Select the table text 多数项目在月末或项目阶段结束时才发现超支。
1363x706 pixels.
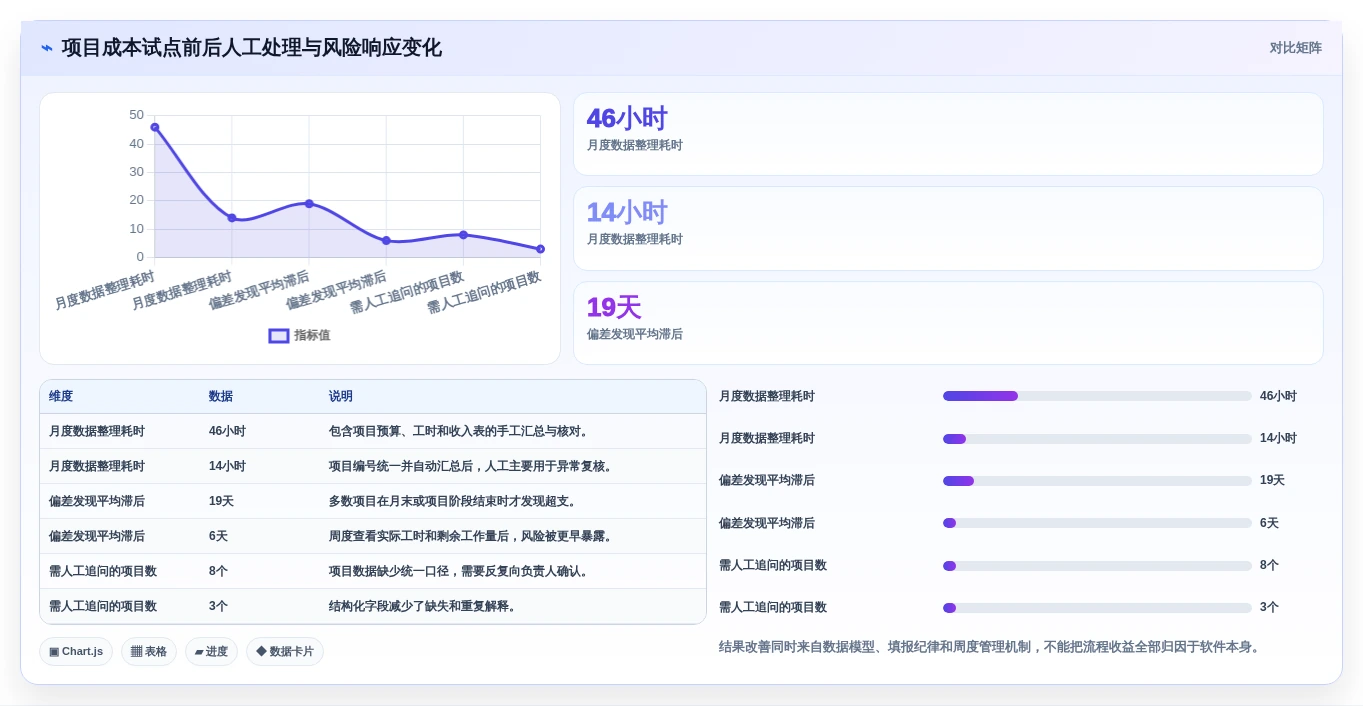(455, 502)
